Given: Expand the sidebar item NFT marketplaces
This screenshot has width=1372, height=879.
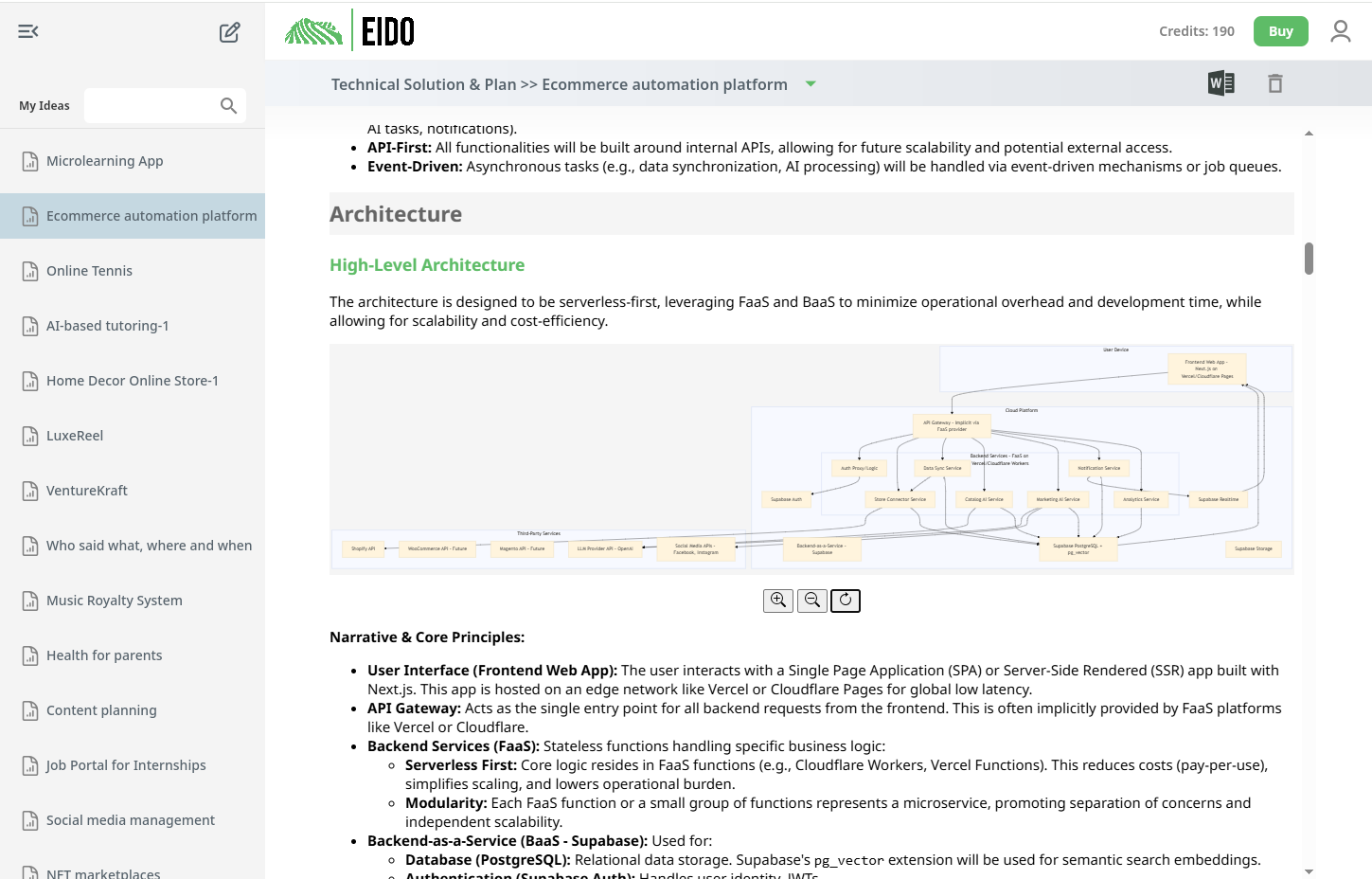Looking at the screenshot, I should coord(104,872).
